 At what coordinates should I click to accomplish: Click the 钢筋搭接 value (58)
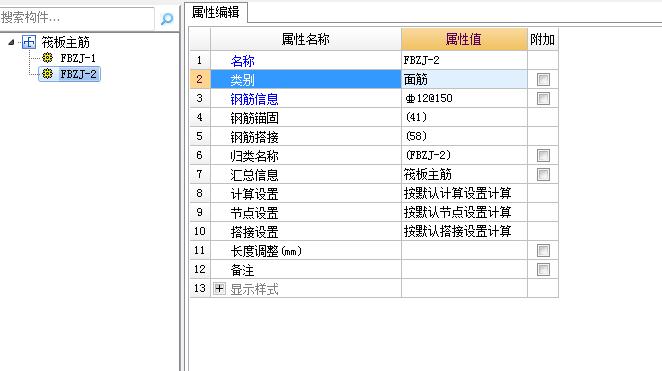pos(464,136)
